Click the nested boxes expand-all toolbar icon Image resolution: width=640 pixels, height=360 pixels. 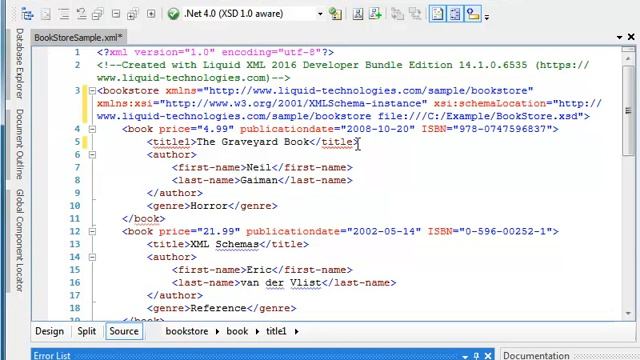[132, 14]
